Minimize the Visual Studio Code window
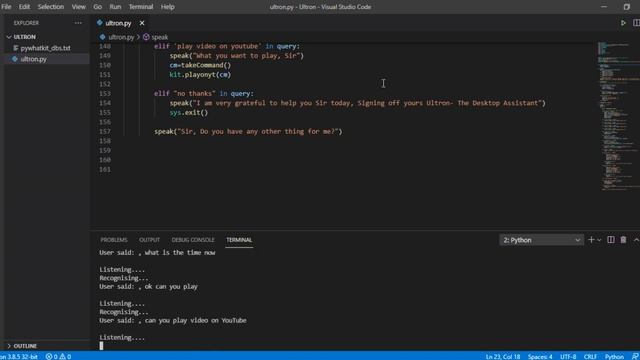Image resolution: width=640 pixels, height=360 pixels. click(604, 7)
